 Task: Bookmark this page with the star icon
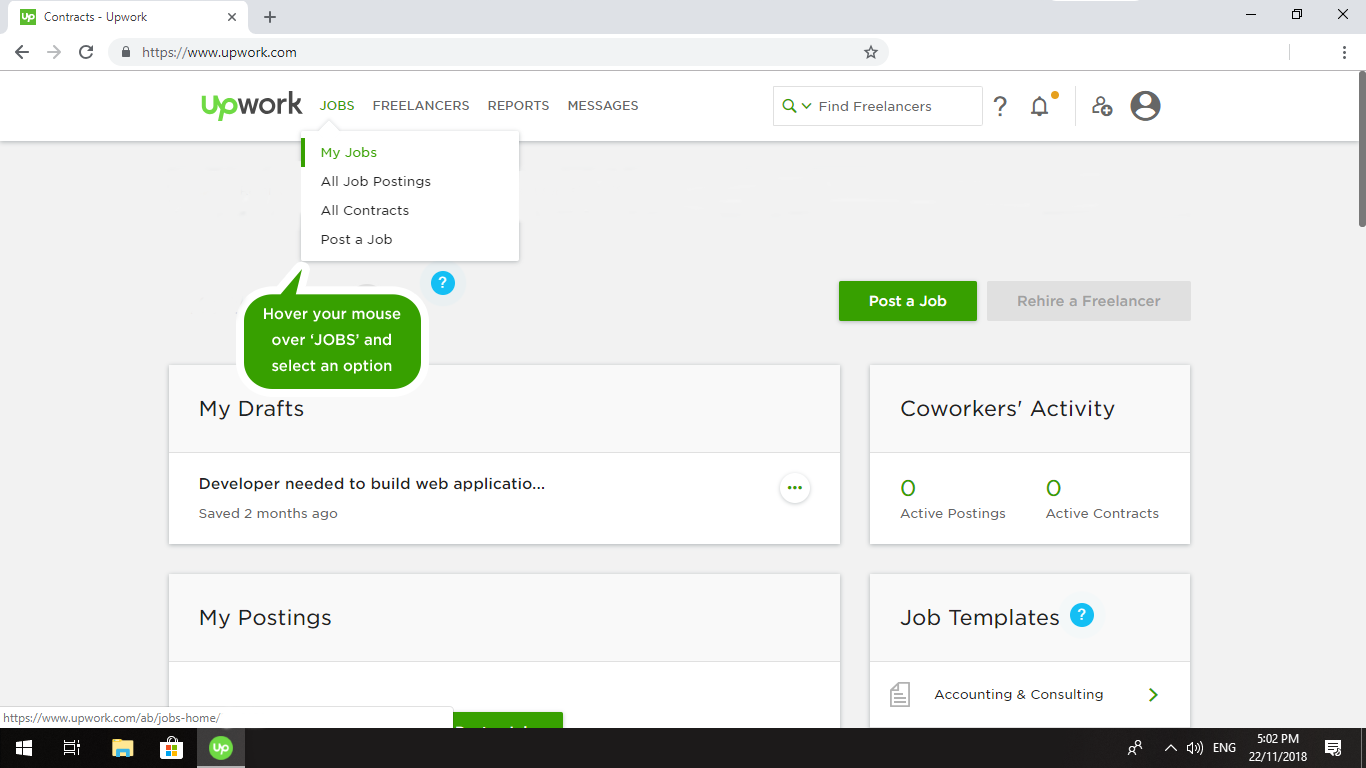click(870, 52)
